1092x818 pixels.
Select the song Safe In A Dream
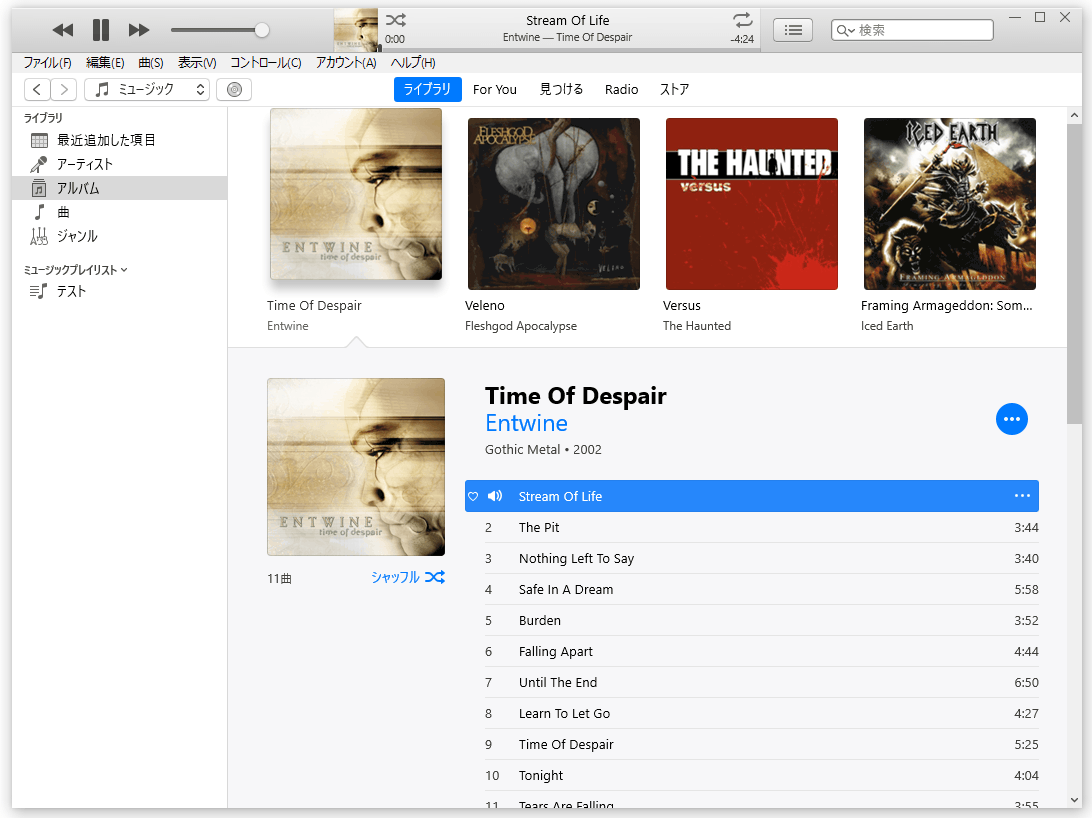761,590
